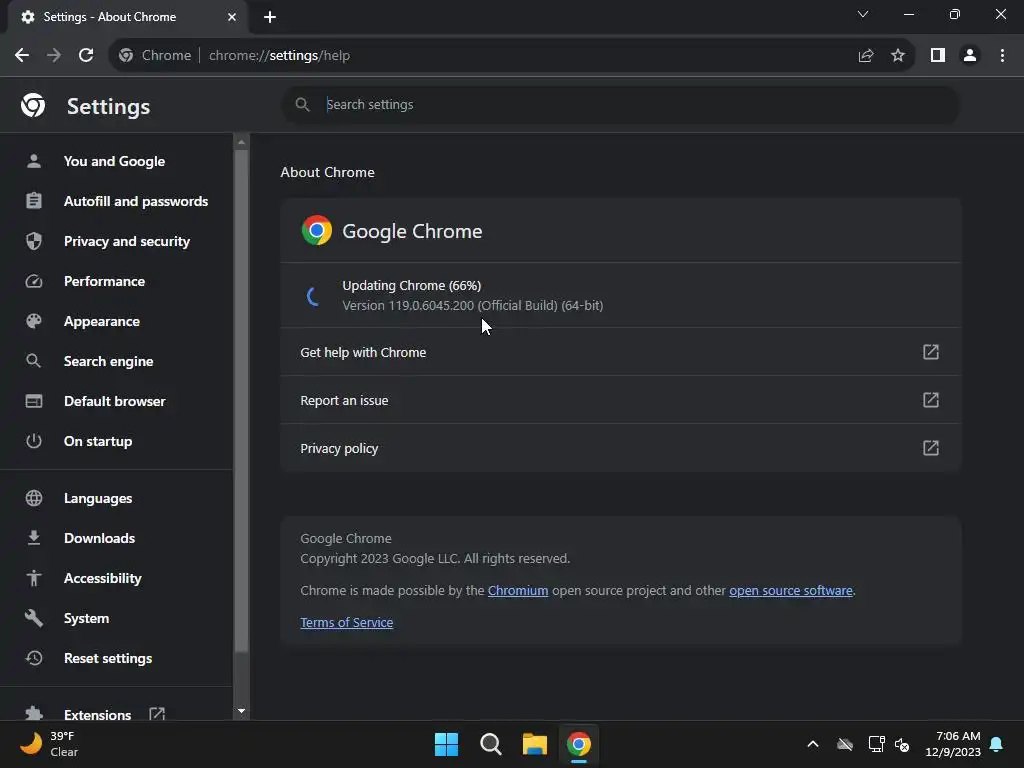Open the weather widget showing 39°F
Viewport: 1024px width, 768px height.
coord(49,744)
